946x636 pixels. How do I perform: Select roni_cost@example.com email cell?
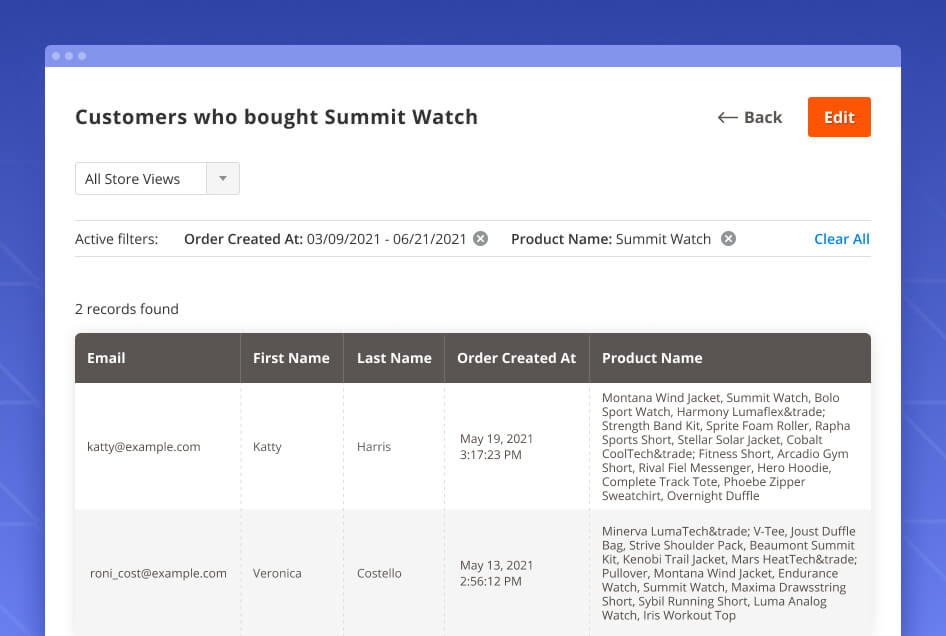[x=158, y=574]
